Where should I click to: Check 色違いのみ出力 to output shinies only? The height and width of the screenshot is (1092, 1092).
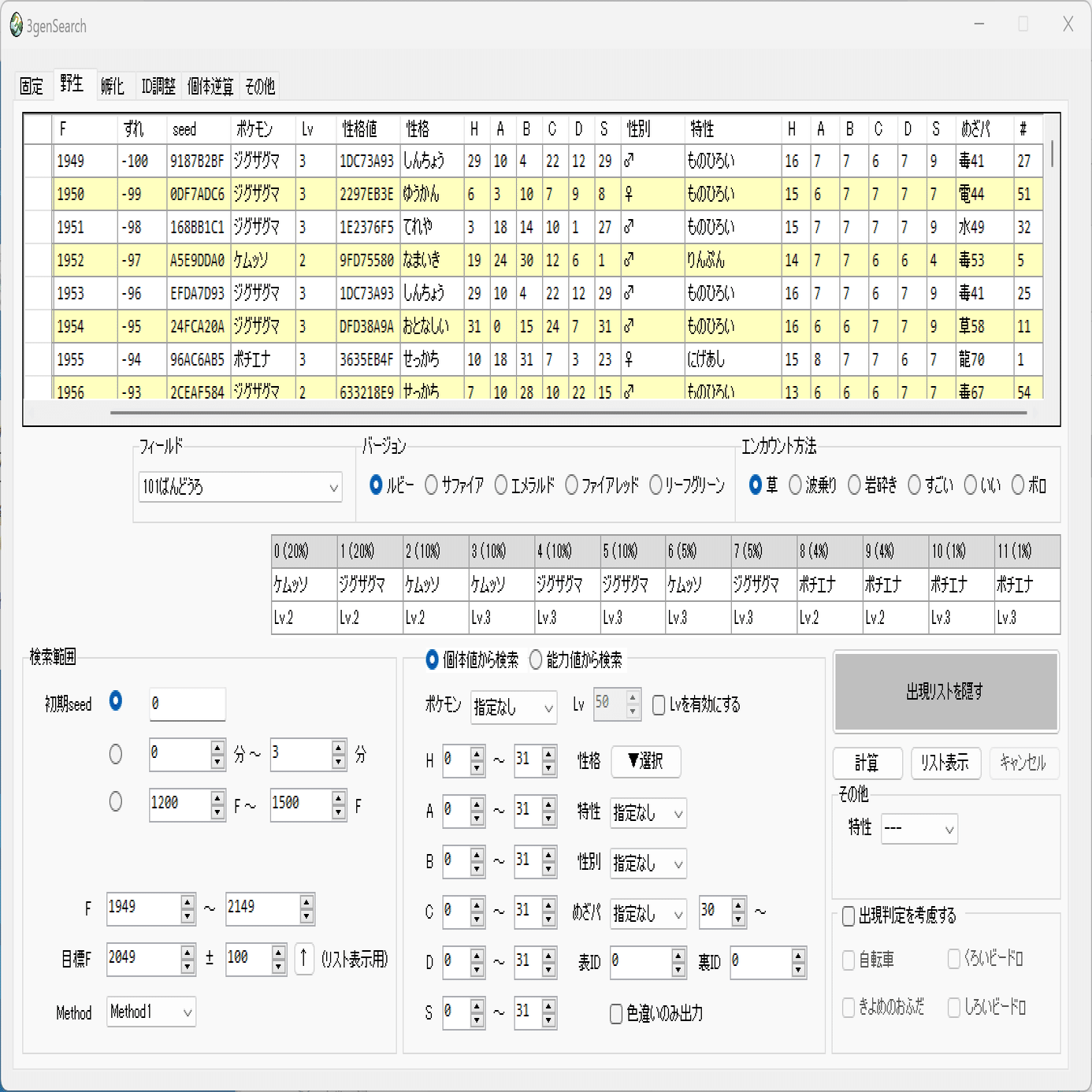(616, 1015)
